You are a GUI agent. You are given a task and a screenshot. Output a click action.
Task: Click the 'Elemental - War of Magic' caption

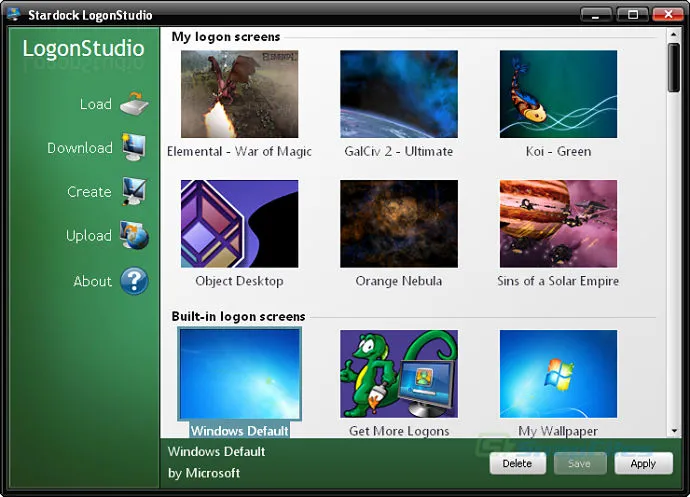coord(239,151)
